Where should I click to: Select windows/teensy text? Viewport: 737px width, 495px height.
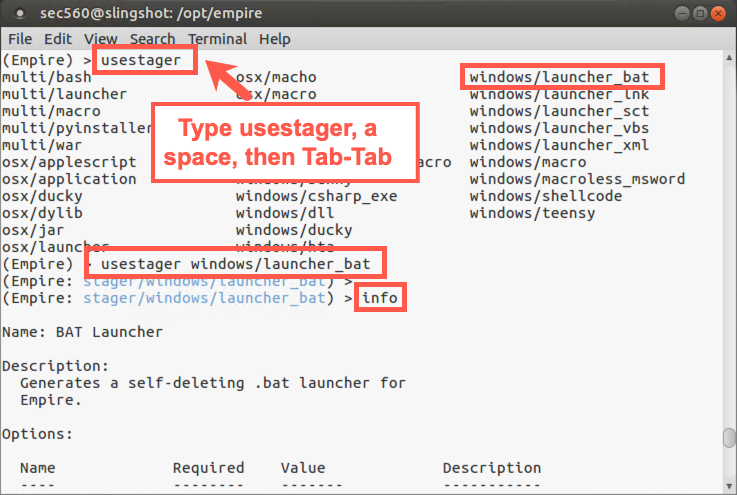click(x=532, y=213)
